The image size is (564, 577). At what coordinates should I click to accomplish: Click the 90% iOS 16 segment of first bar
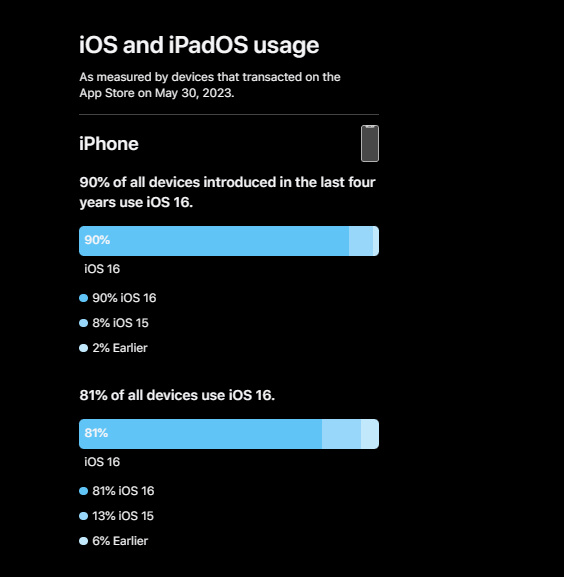[214, 241]
